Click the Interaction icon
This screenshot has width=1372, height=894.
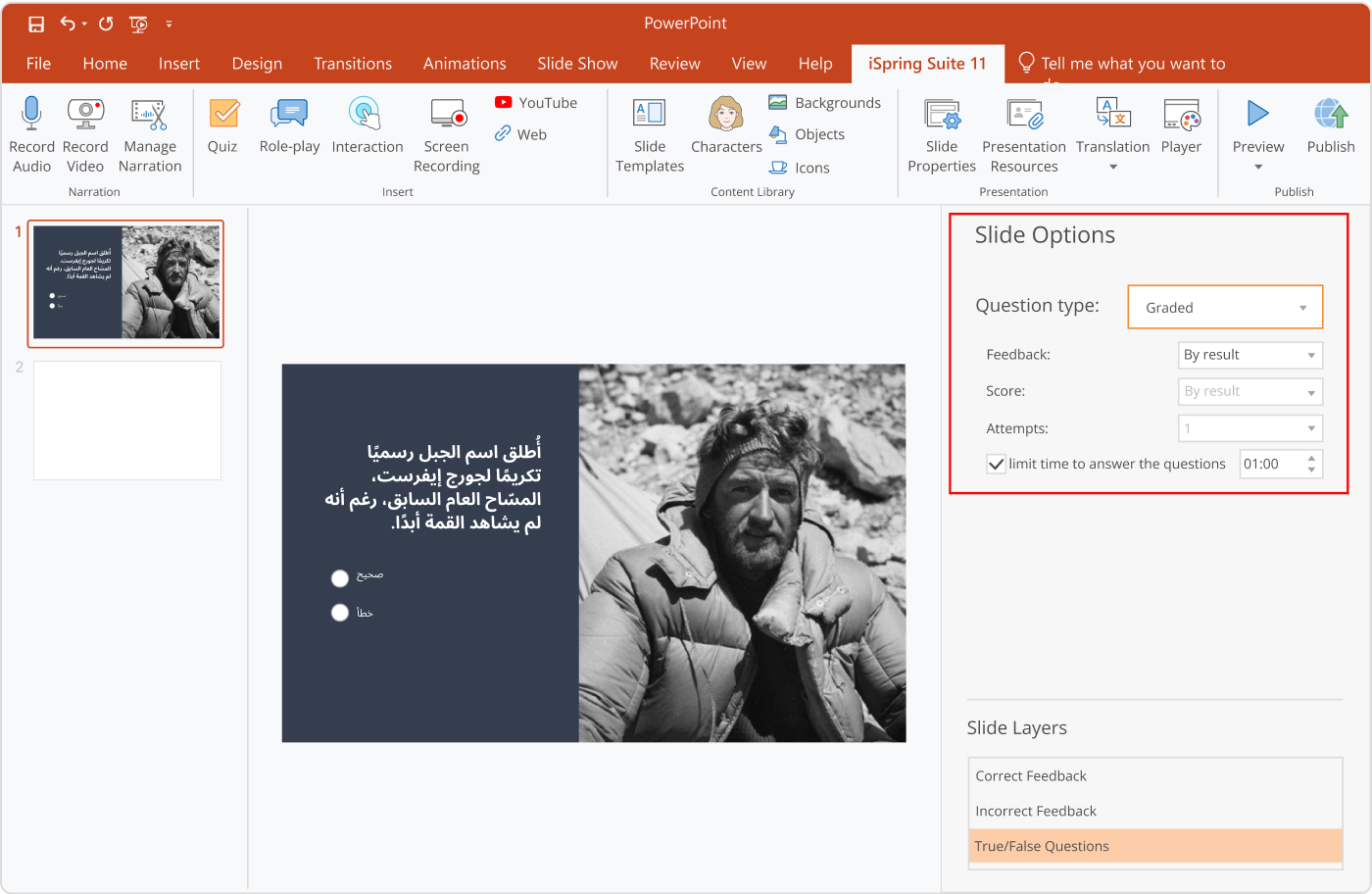point(365,114)
